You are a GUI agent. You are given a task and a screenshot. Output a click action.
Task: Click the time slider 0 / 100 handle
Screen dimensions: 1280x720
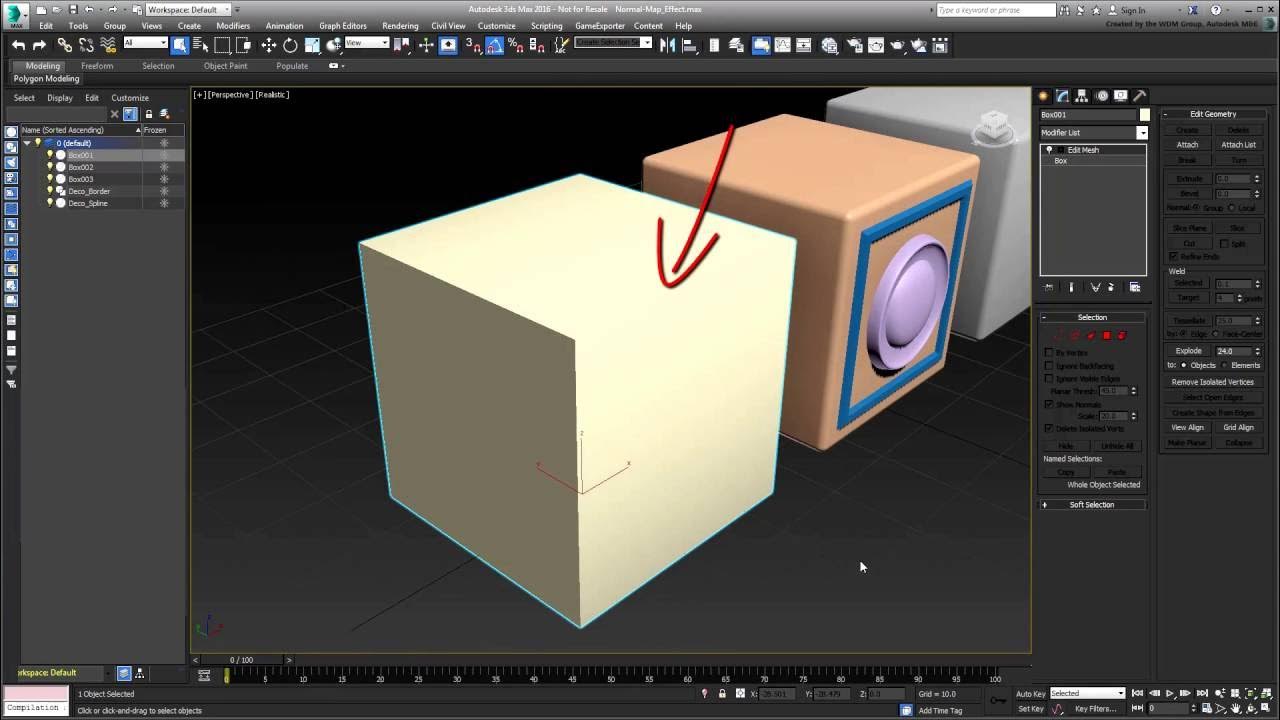point(241,660)
